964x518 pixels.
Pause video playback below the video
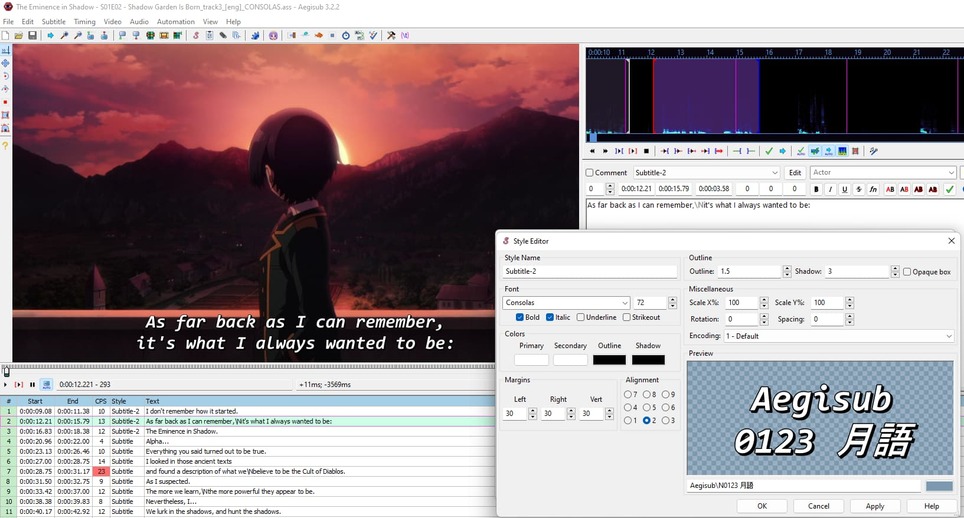click(32, 384)
